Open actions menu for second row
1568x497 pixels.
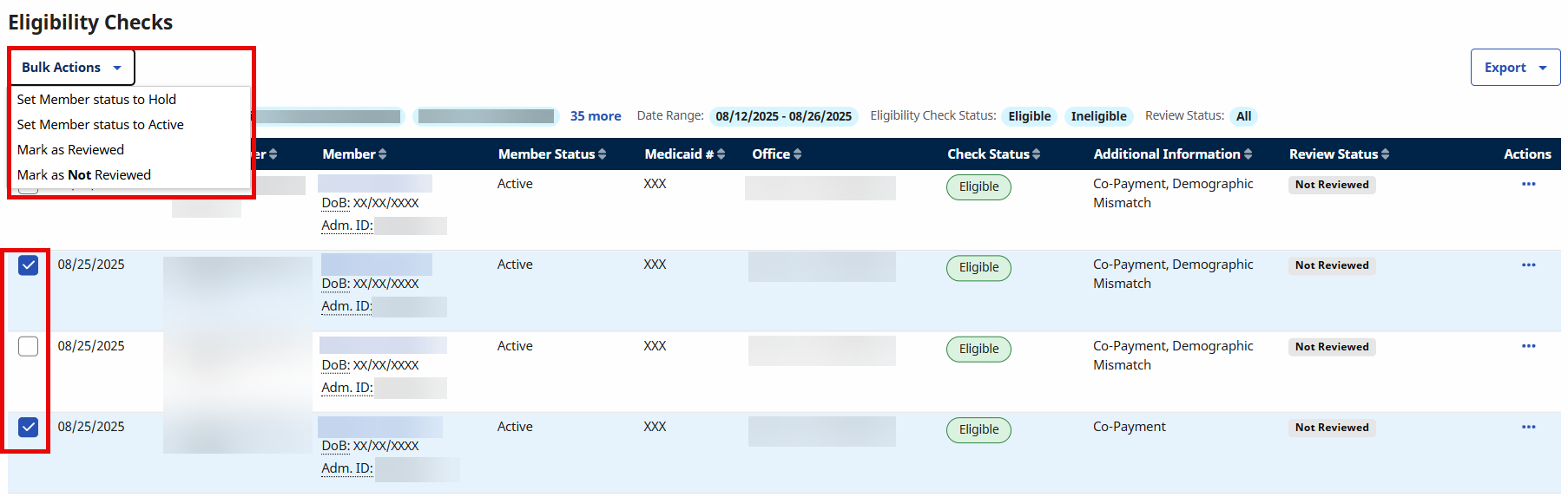[1528, 265]
